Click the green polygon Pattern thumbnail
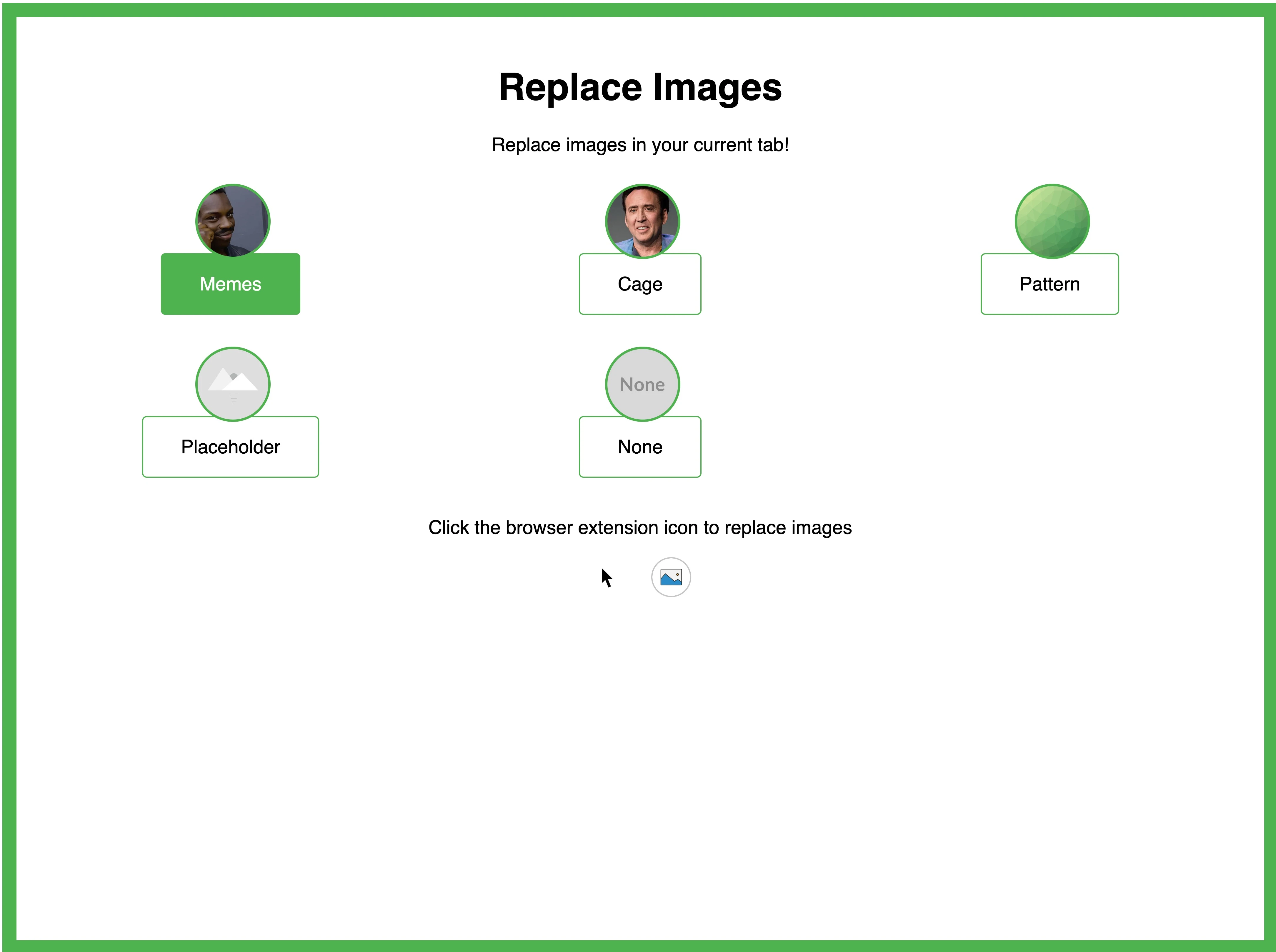This screenshot has height=952, width=1276. (1051, 221)
